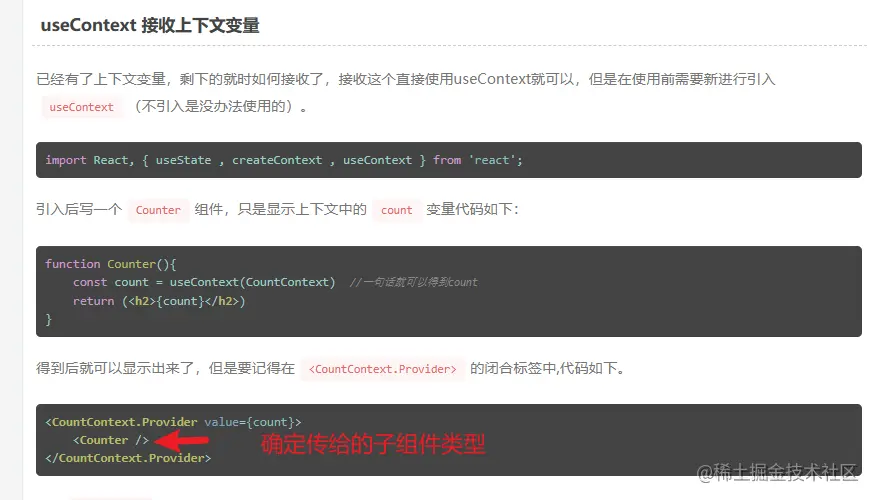Viewport: 875px width, 500px height.
Task: Click 'const count = useContext(CountContext)' line
Action: pyautogui.click(x=204, y=282)
